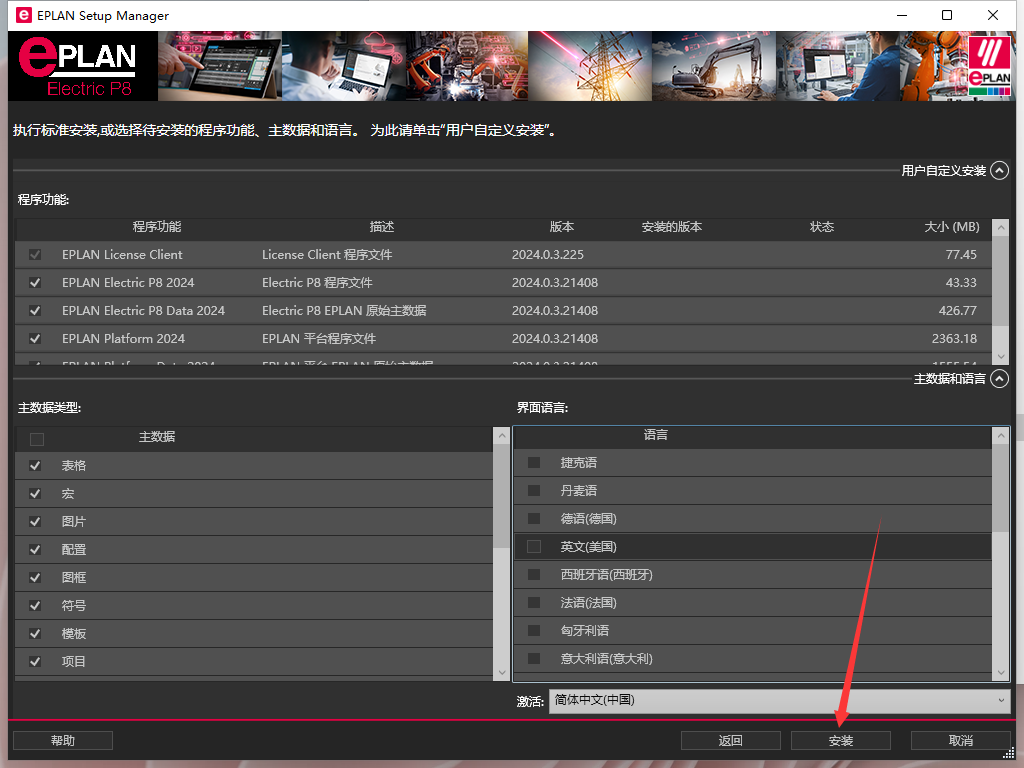This screenshot has width=1024, height=768.
Task: Click the EPLAN Electric P8 logo banner
Action: tap(82, 66)
